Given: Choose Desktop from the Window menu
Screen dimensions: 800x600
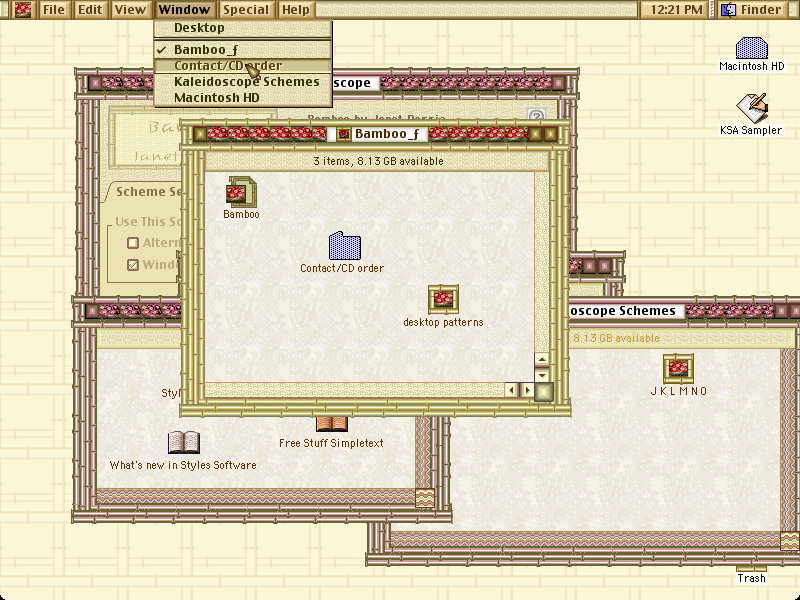Looking at the screenshot, I should pos(243,28).
